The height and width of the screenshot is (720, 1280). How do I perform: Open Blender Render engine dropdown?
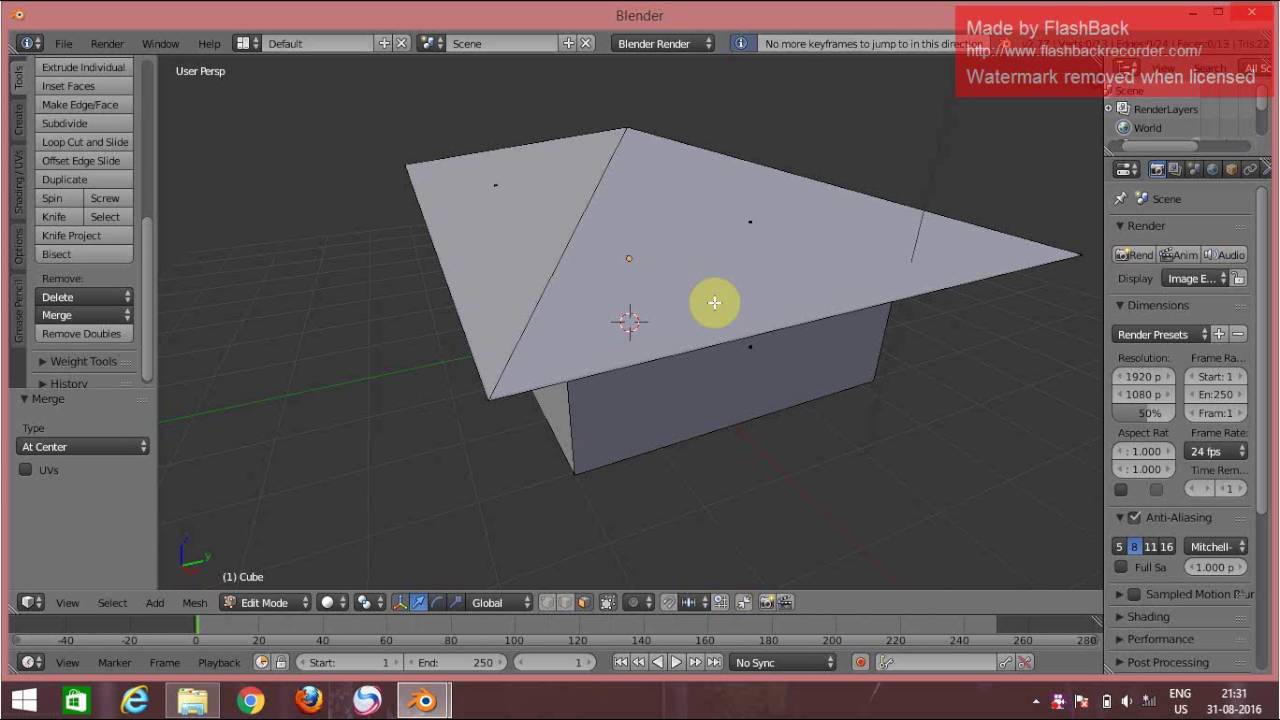click(663, 43)
